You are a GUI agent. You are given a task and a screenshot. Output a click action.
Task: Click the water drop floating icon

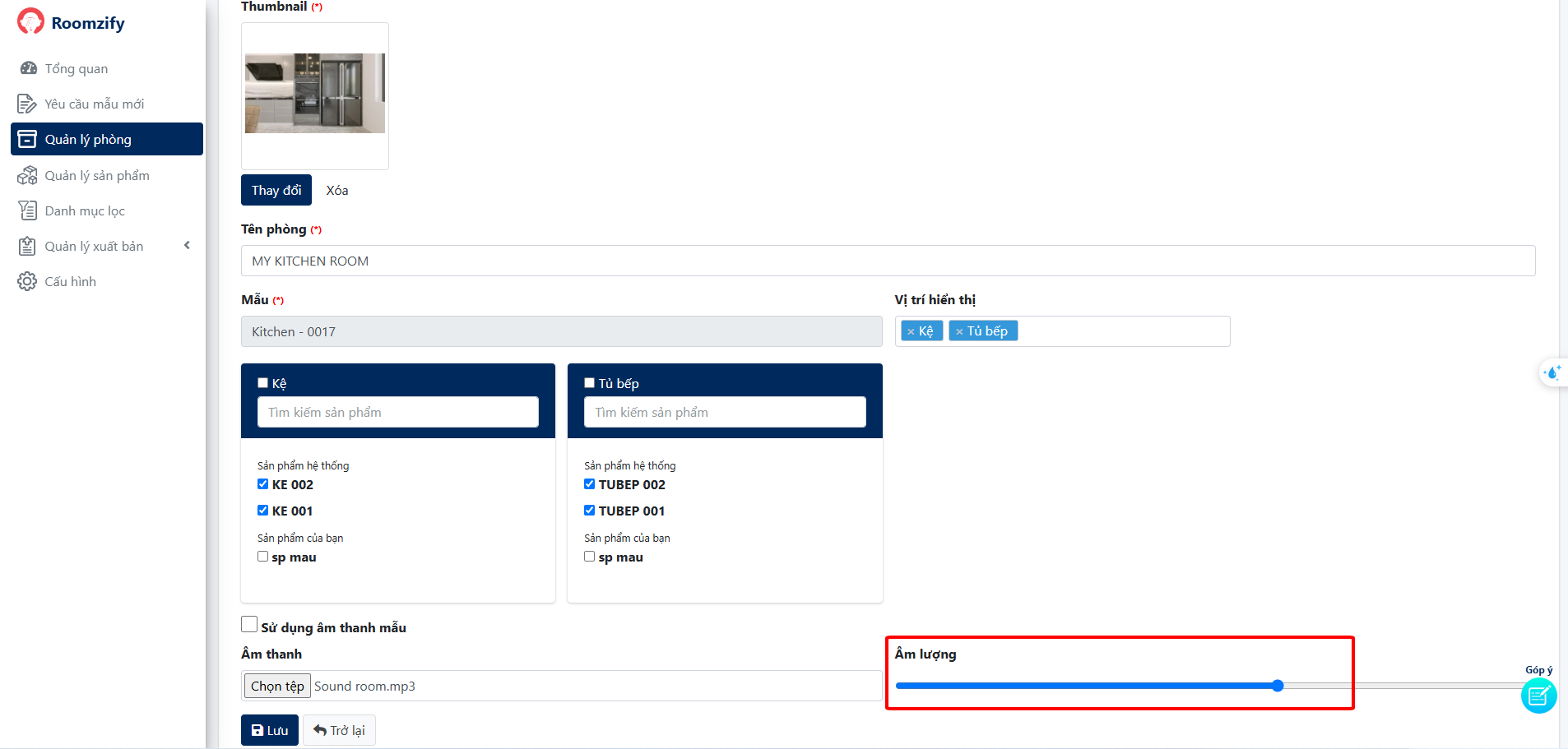[1552, 372]
